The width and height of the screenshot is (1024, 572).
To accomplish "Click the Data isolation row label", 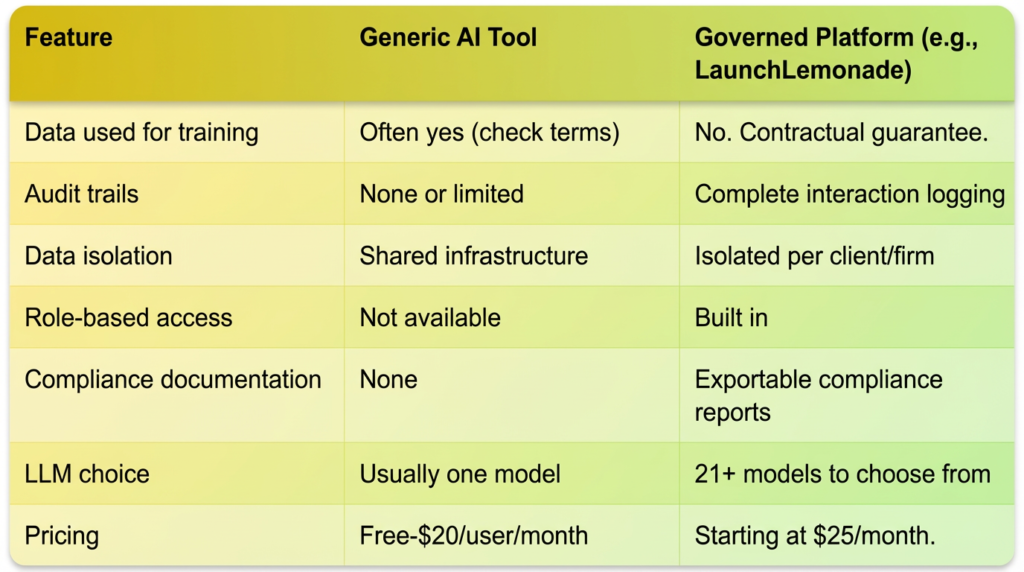I will (98, 256).
